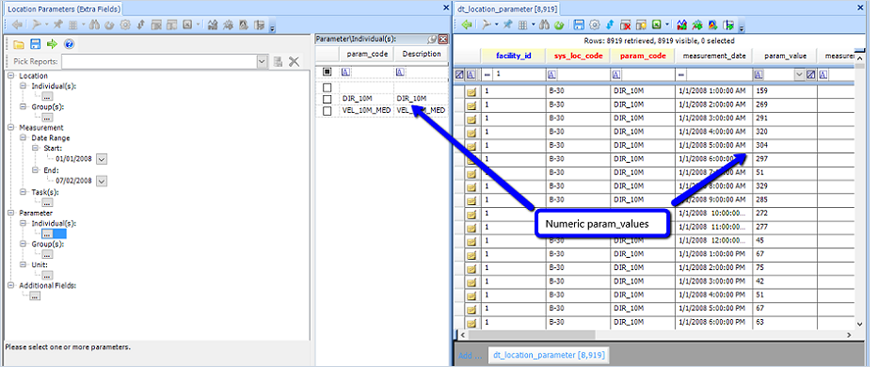Check the VEL_10M_MED parameter checkbox
Viewport: 870px width, 367px height.
point(327,110)
